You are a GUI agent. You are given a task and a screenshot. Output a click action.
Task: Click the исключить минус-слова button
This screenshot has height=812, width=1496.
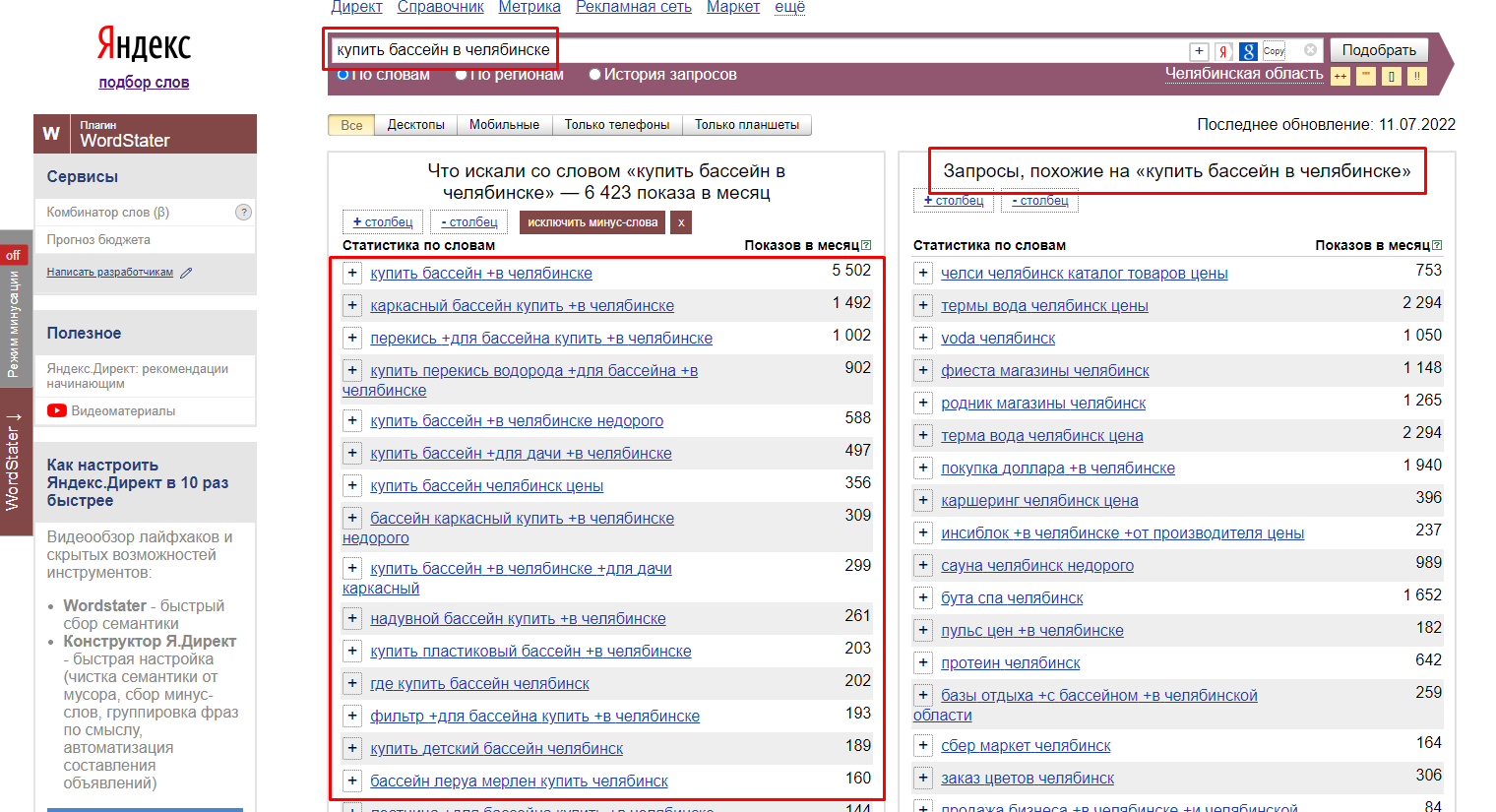(x=592, y=222)
